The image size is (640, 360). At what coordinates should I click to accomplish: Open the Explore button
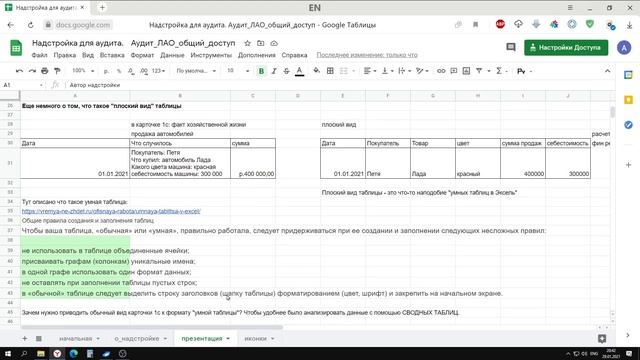[x=602, y=339]
